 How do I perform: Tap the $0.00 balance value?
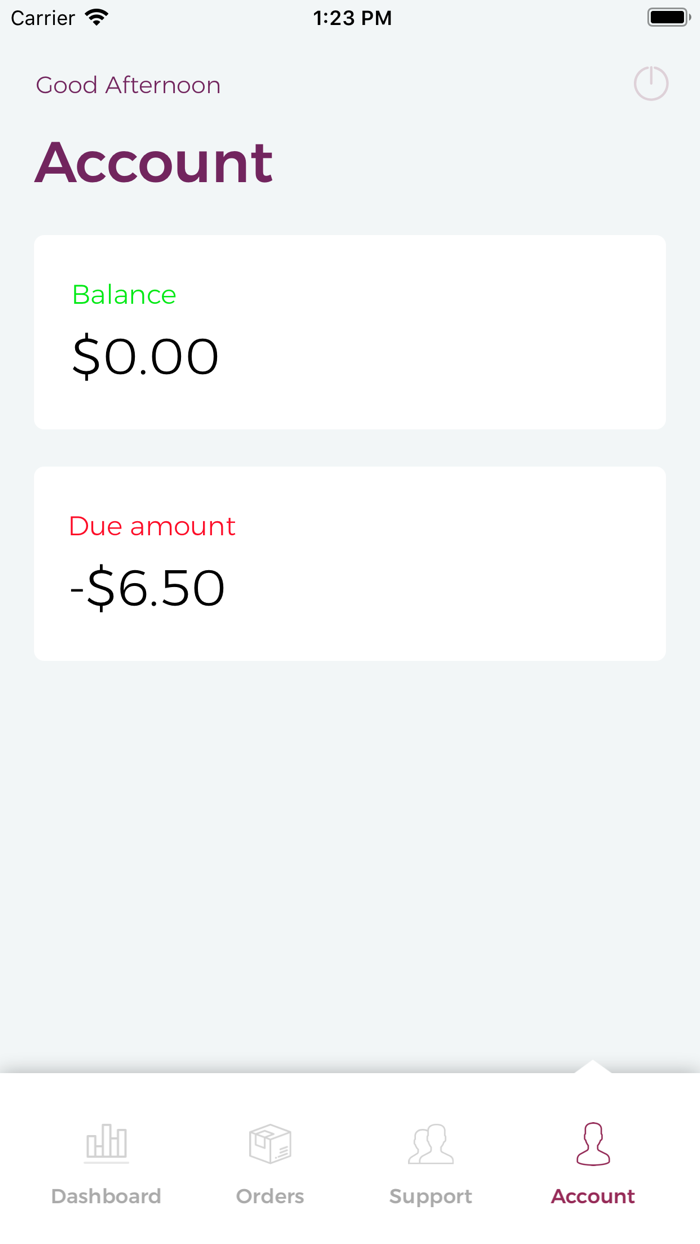coord(146,357)
